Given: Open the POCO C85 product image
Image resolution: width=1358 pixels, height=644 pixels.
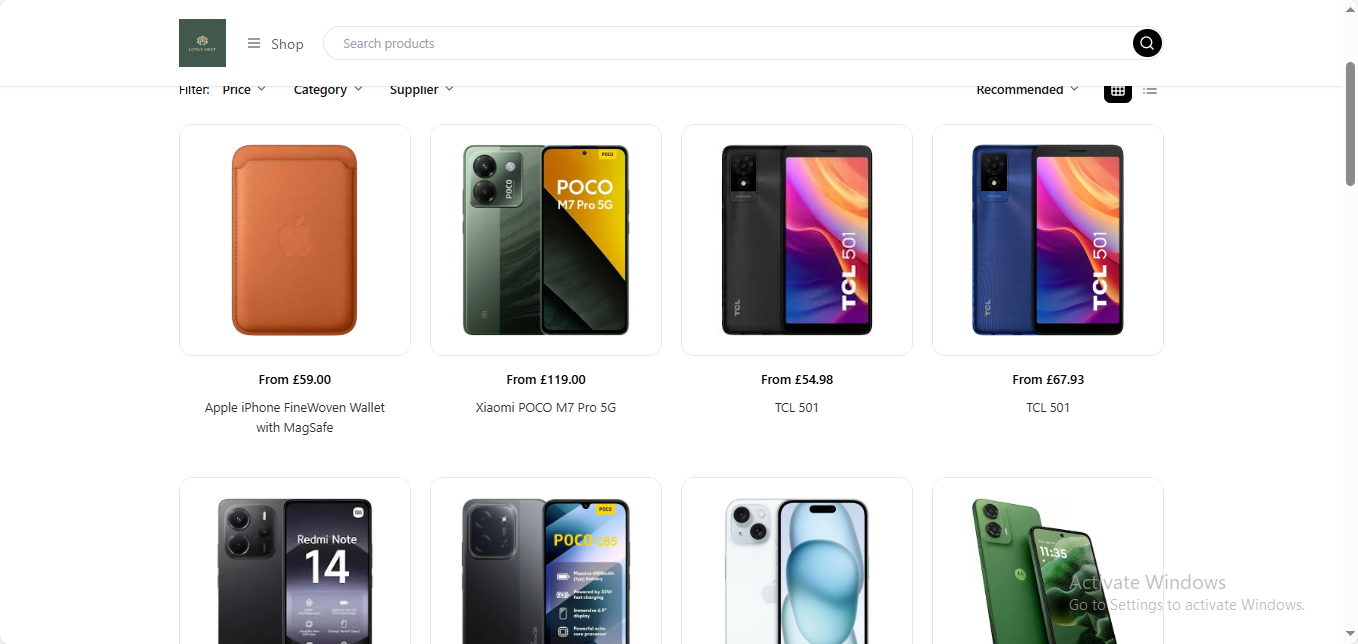Looking at the screenshot, I should [546, 561].
